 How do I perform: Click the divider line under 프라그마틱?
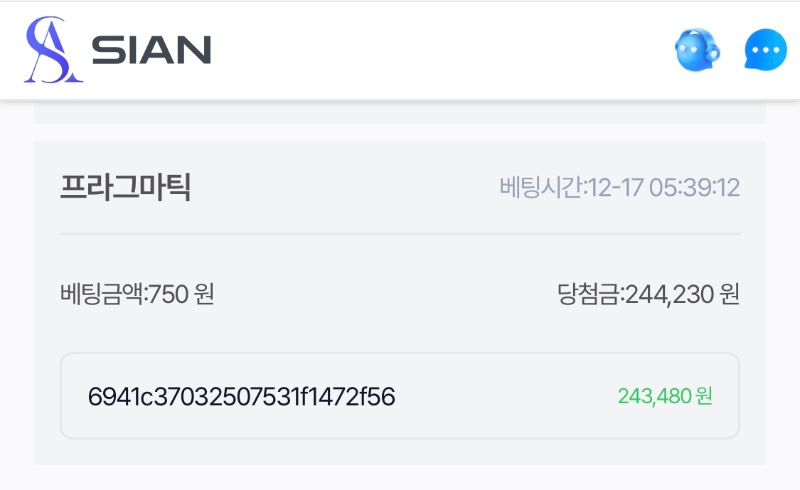[400, 234]
